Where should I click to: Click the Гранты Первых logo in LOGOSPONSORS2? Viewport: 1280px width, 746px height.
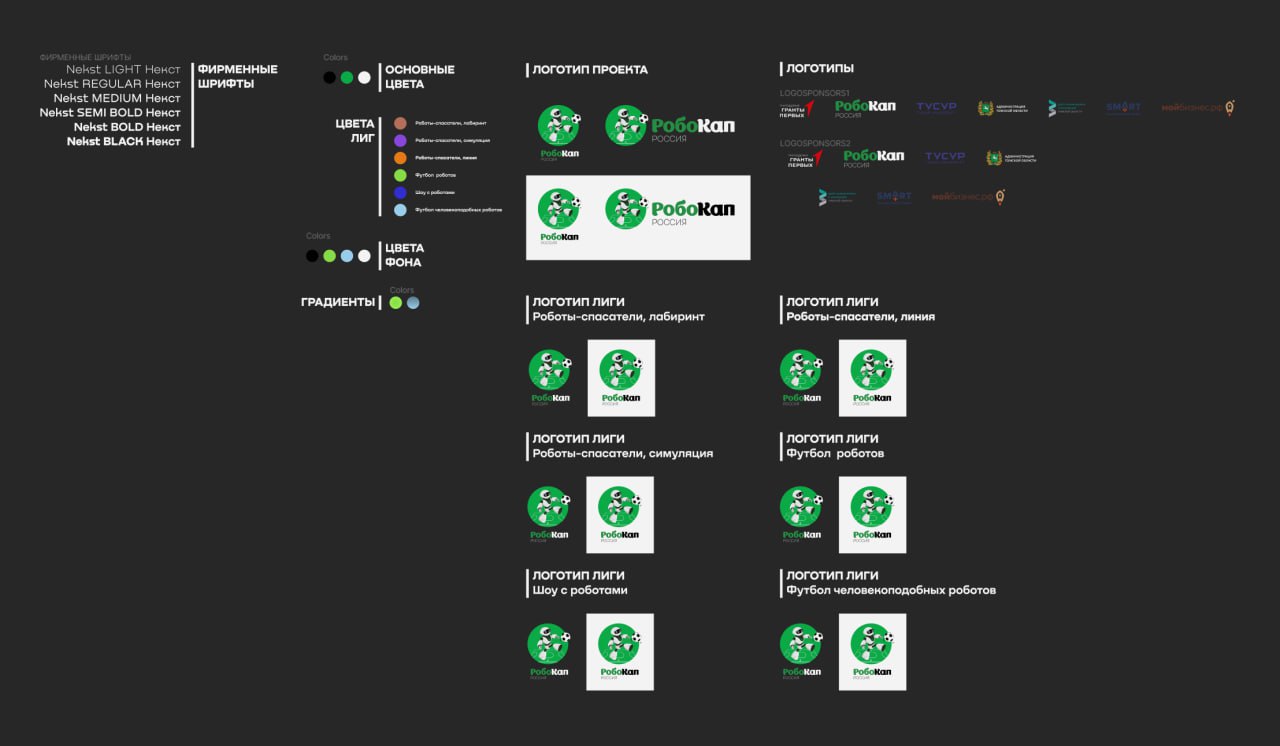806,158
